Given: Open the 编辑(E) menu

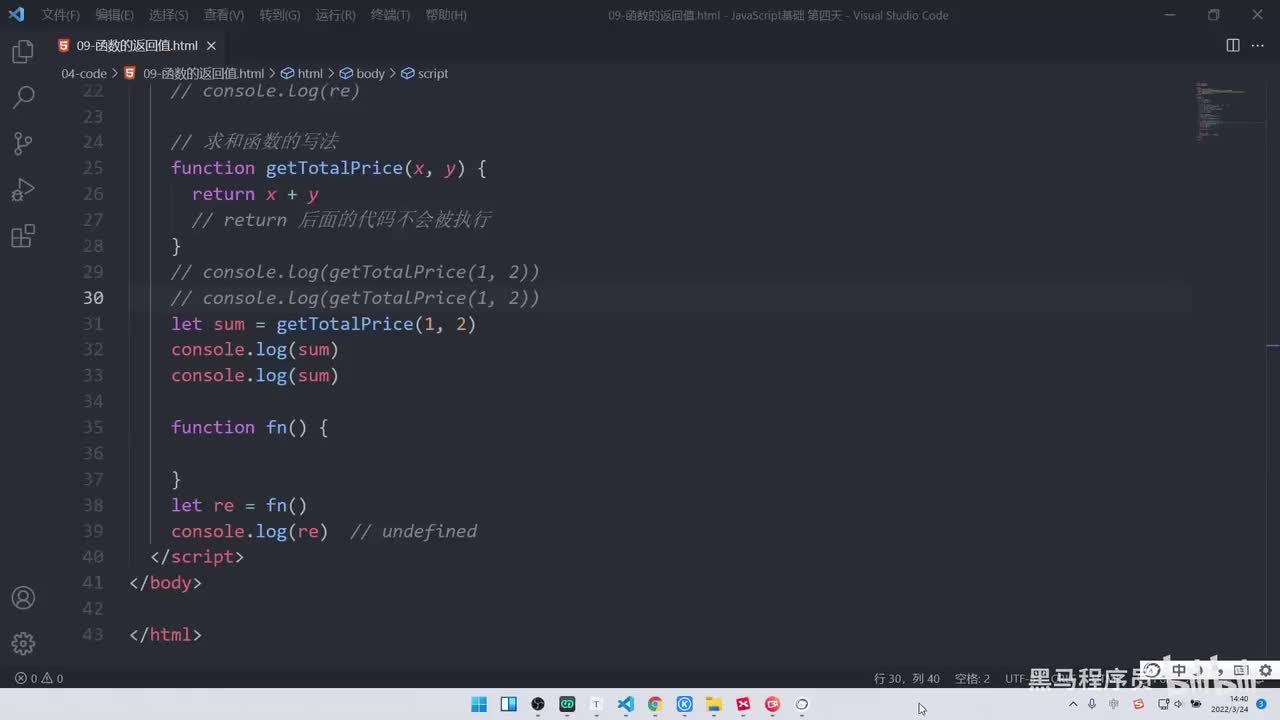Looking at the screenshot, I should pos(115,15).
